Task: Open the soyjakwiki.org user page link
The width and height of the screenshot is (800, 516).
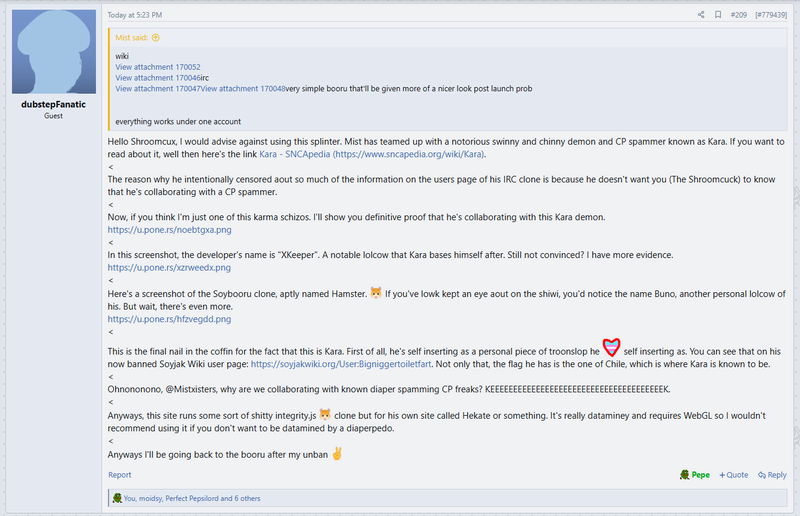Action: click(x=341, y=364)
